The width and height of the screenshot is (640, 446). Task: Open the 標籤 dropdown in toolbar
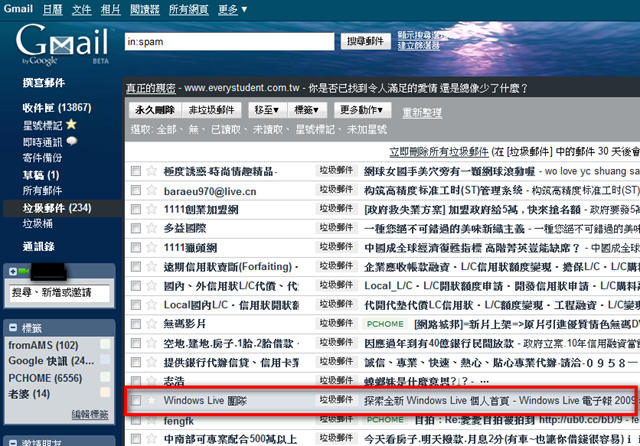point(306,110)
